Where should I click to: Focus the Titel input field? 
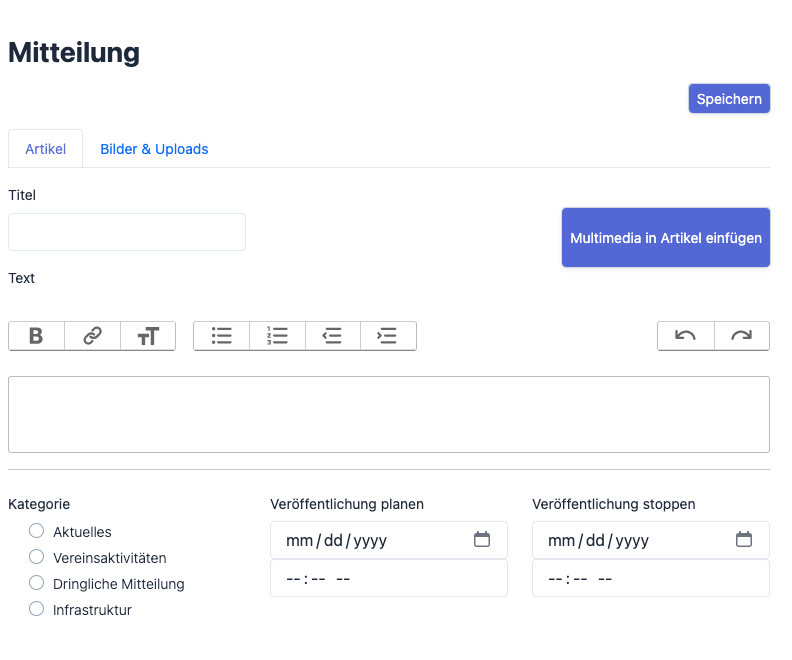[x=127, y=232]
